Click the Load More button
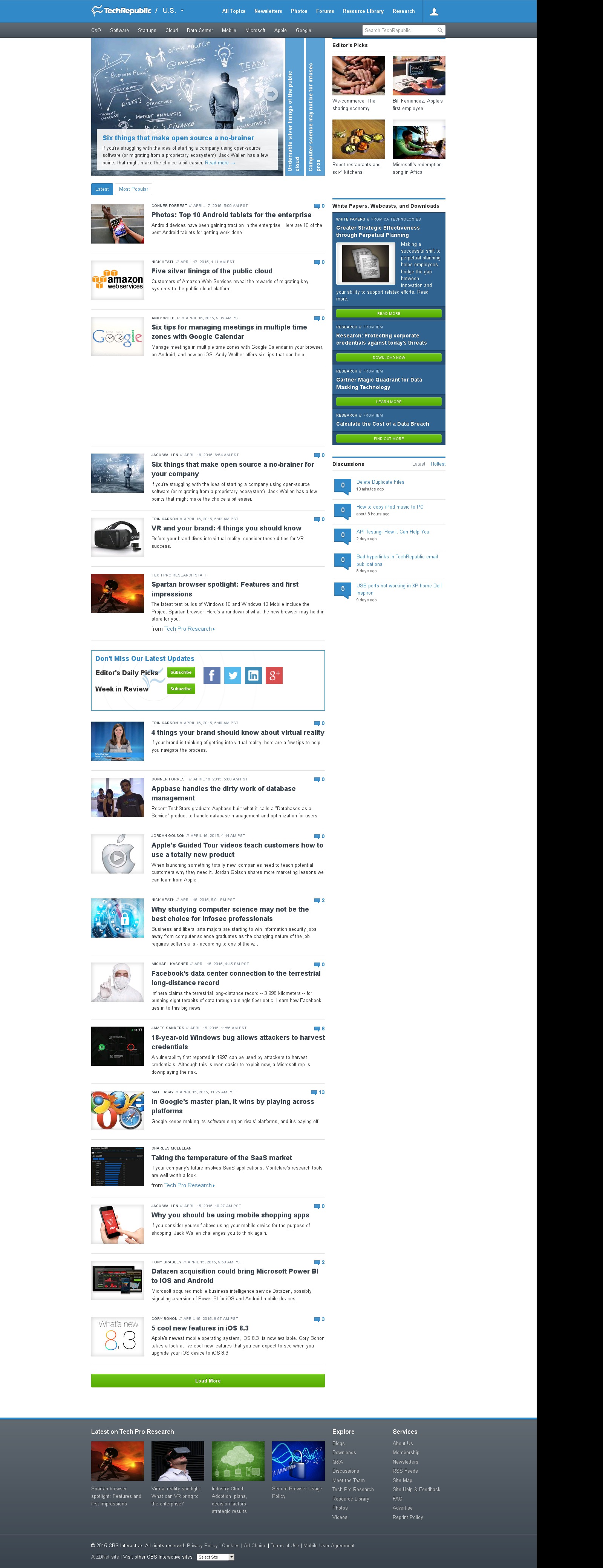Viewport: 603px width, 1568px height. 208,1381
